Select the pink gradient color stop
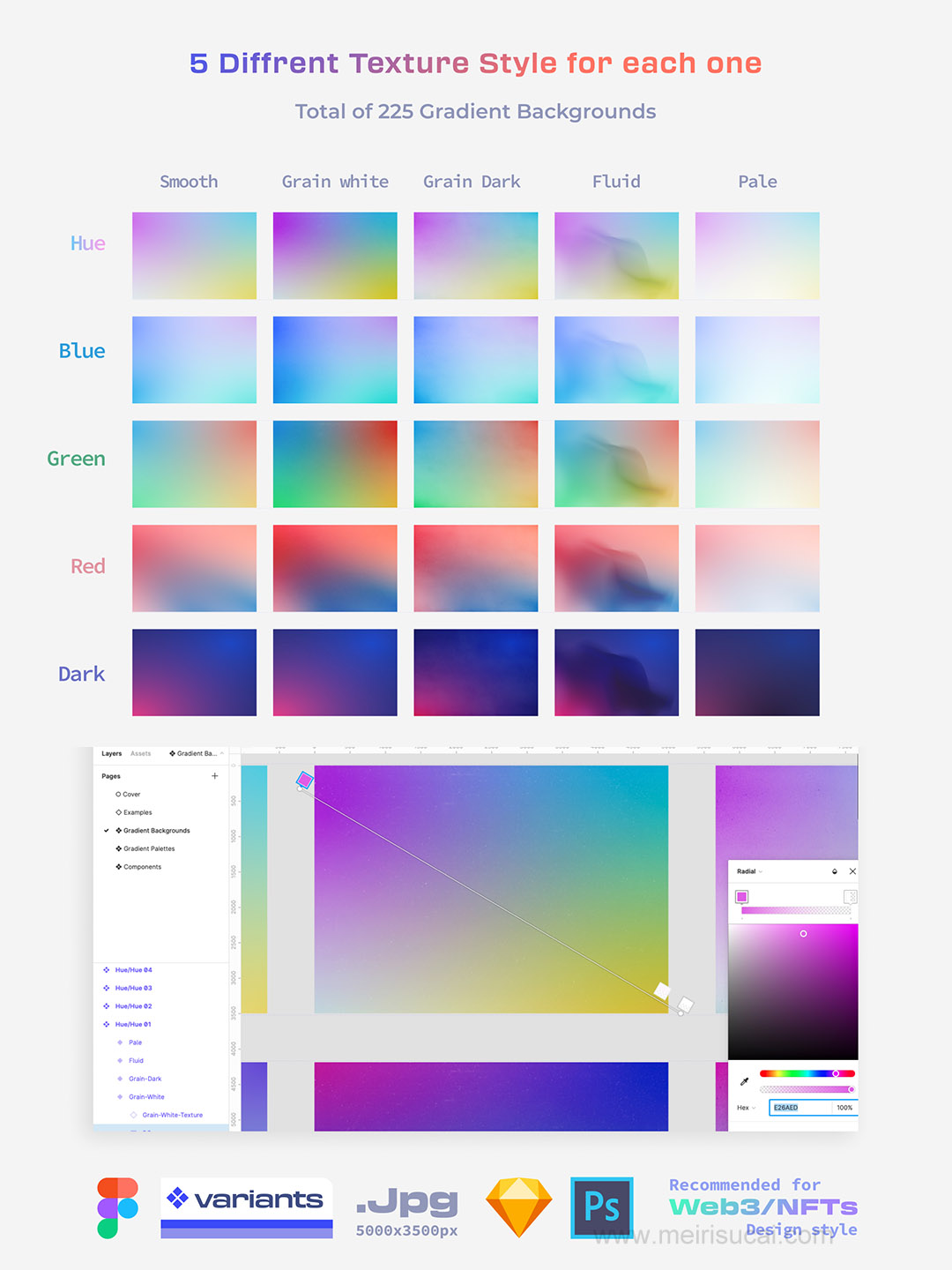Image resolution: width=952 pixels, height=1270 pixels. pos(741,897)
